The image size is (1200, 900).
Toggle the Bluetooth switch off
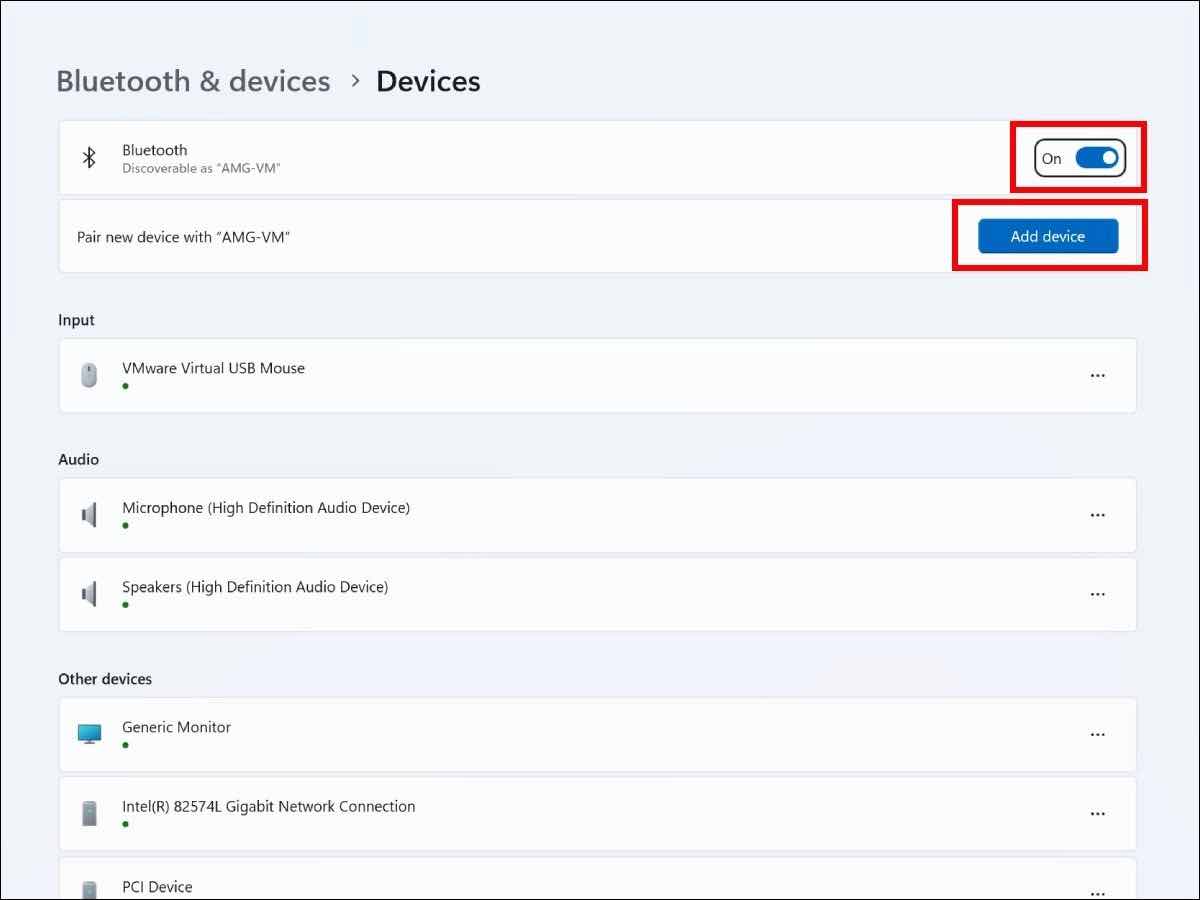[1096, 158]
